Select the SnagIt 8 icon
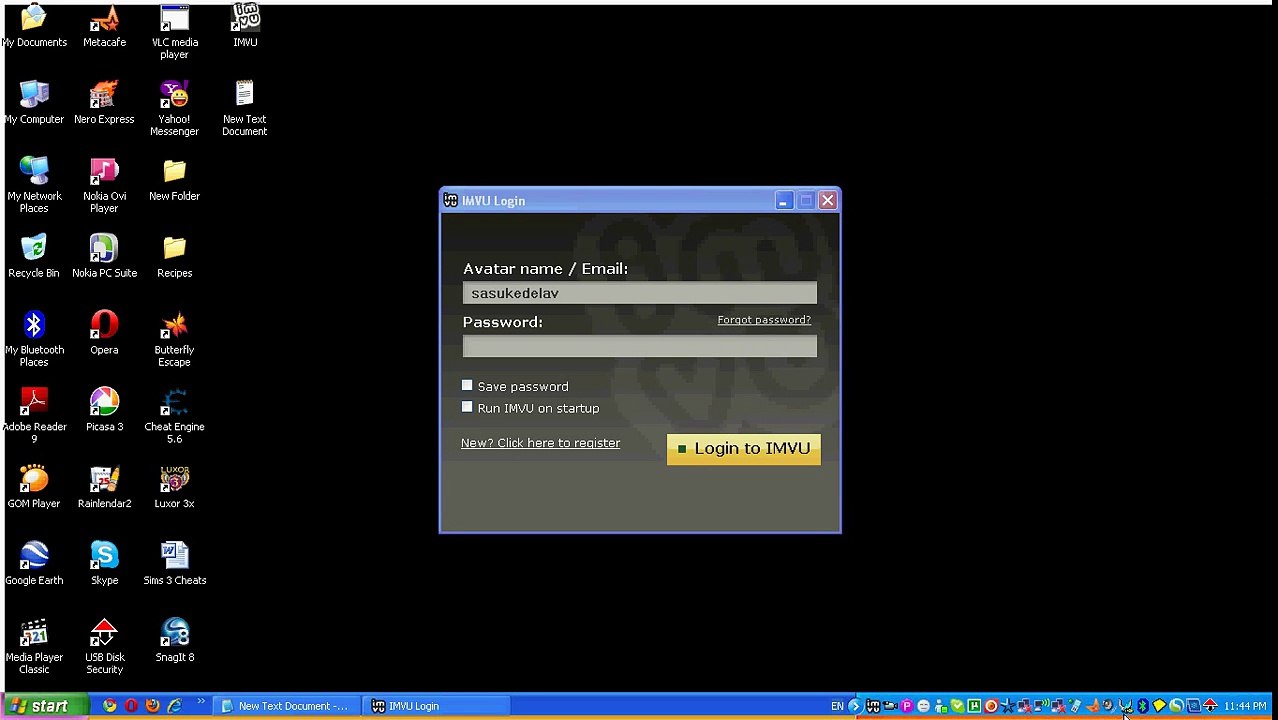This screenshot has width=1278, height=720. point(174,641)
